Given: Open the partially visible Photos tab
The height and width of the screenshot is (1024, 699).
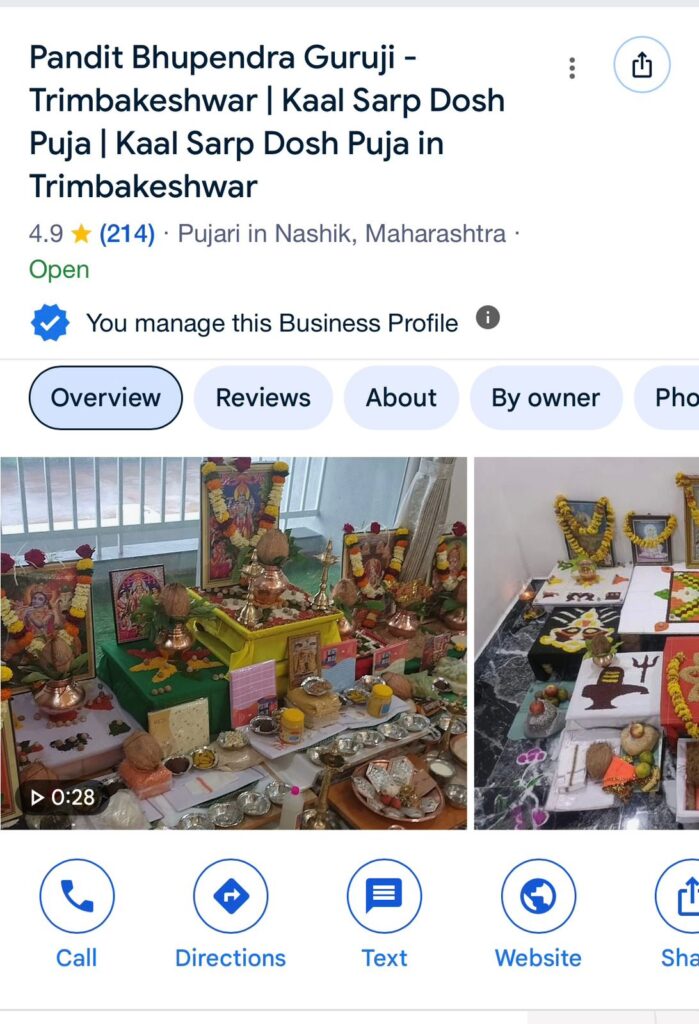Looking at the screenshot, I should (x=667, y=398).
